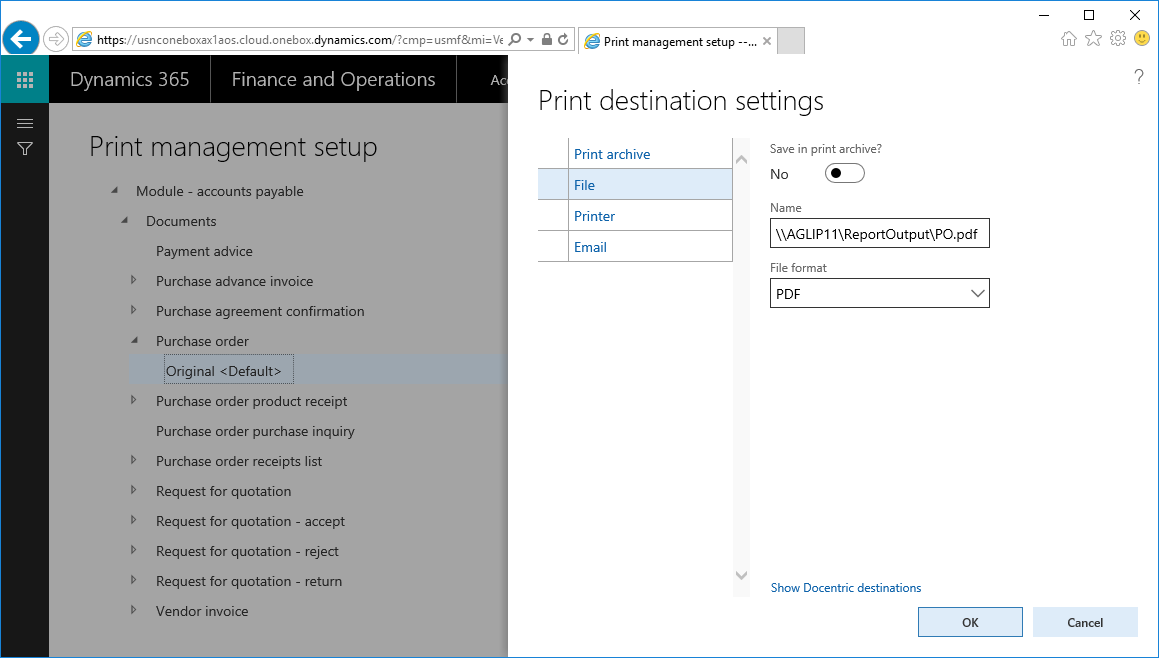The image size is (1159, 658).
Task: Expand Request for quotation - reject node
Action: pyautogui.click(x=134, y=550)
